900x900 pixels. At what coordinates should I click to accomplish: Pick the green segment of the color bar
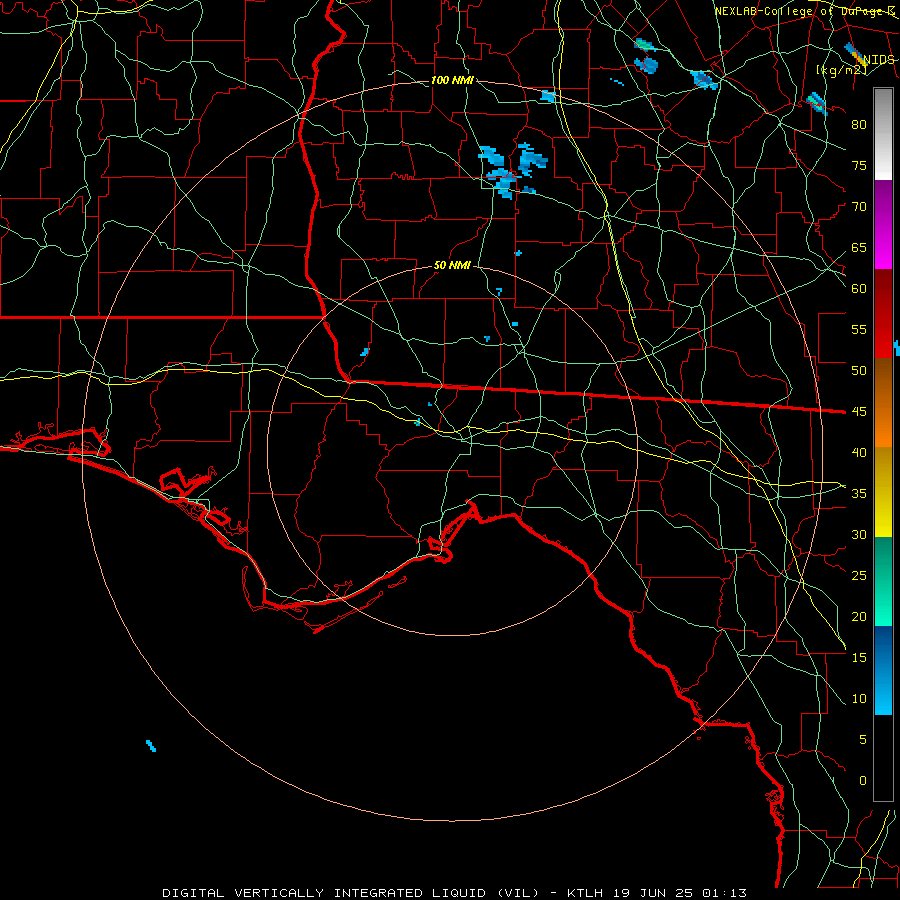point(883,581)
